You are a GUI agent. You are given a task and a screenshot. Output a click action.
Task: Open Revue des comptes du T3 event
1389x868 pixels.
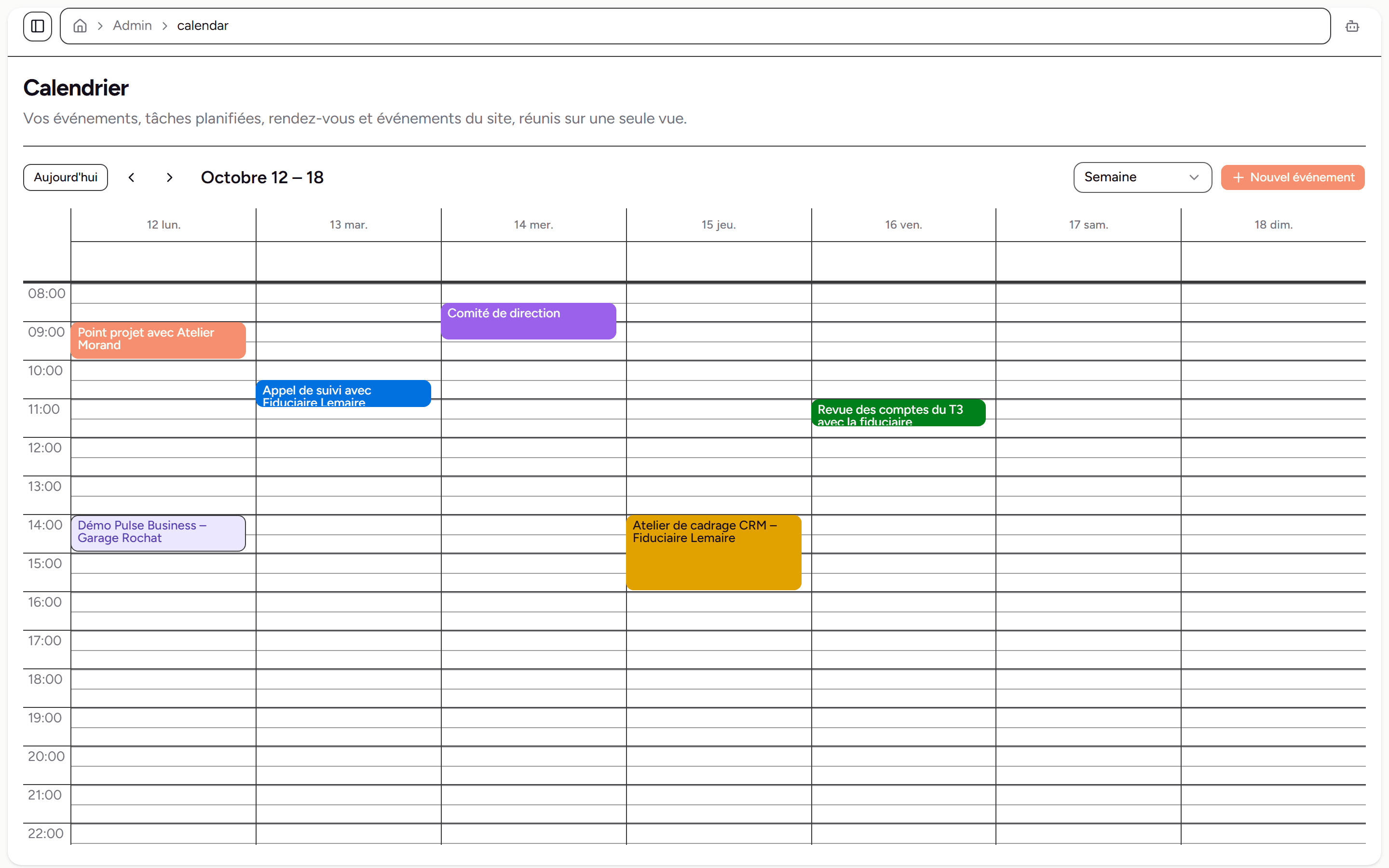click(898, 413)
